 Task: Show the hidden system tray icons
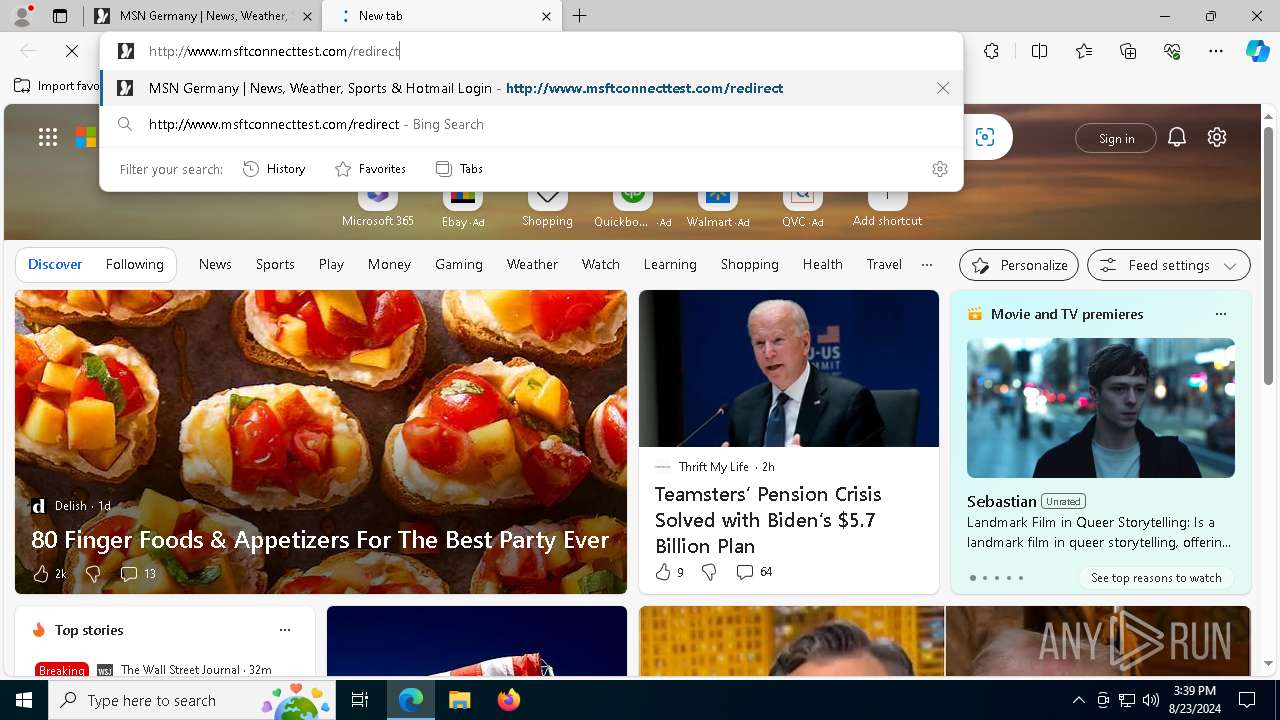click(x=1078, y=700)
